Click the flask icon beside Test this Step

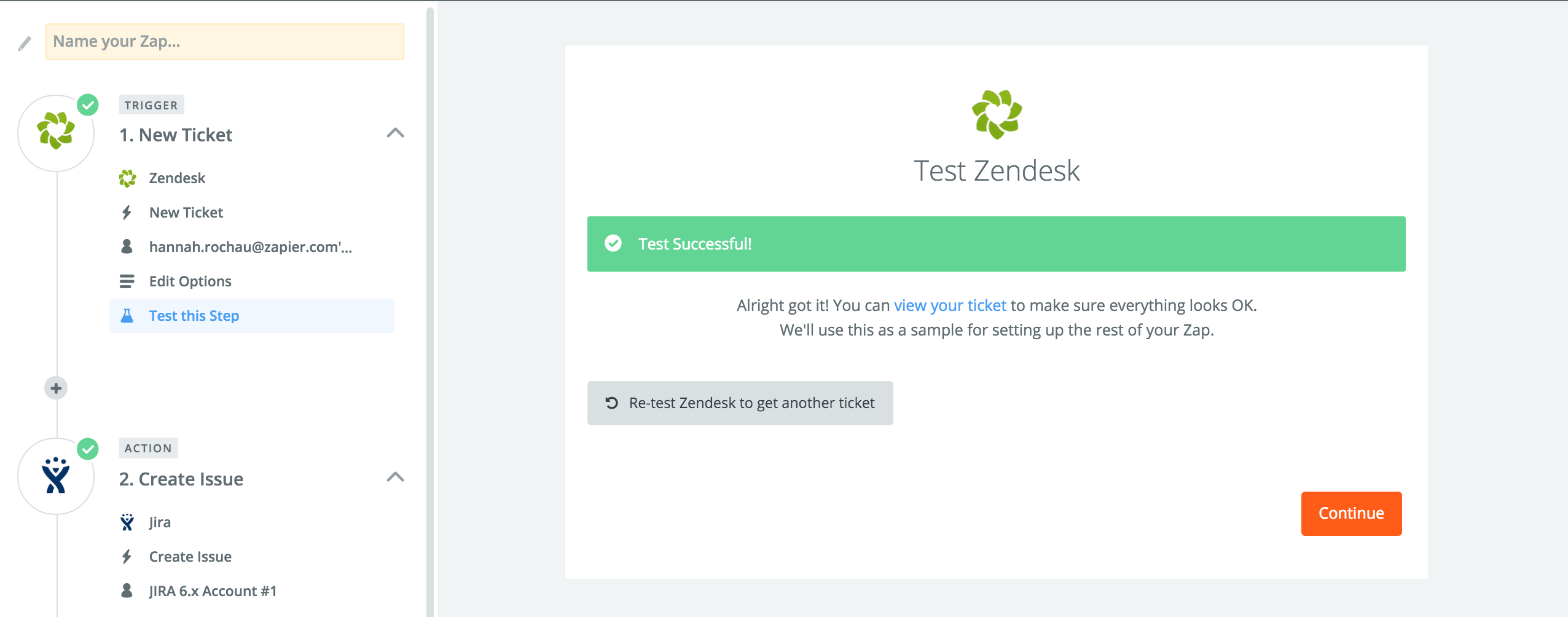[x=127, y=316]
